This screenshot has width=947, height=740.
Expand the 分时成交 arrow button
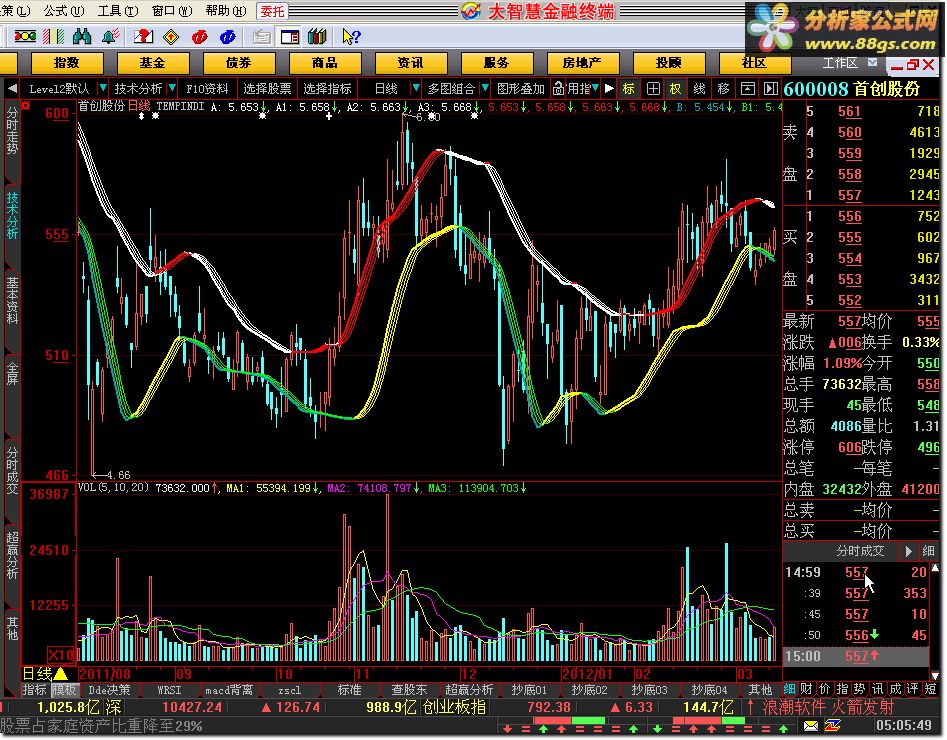click(908, 551)
